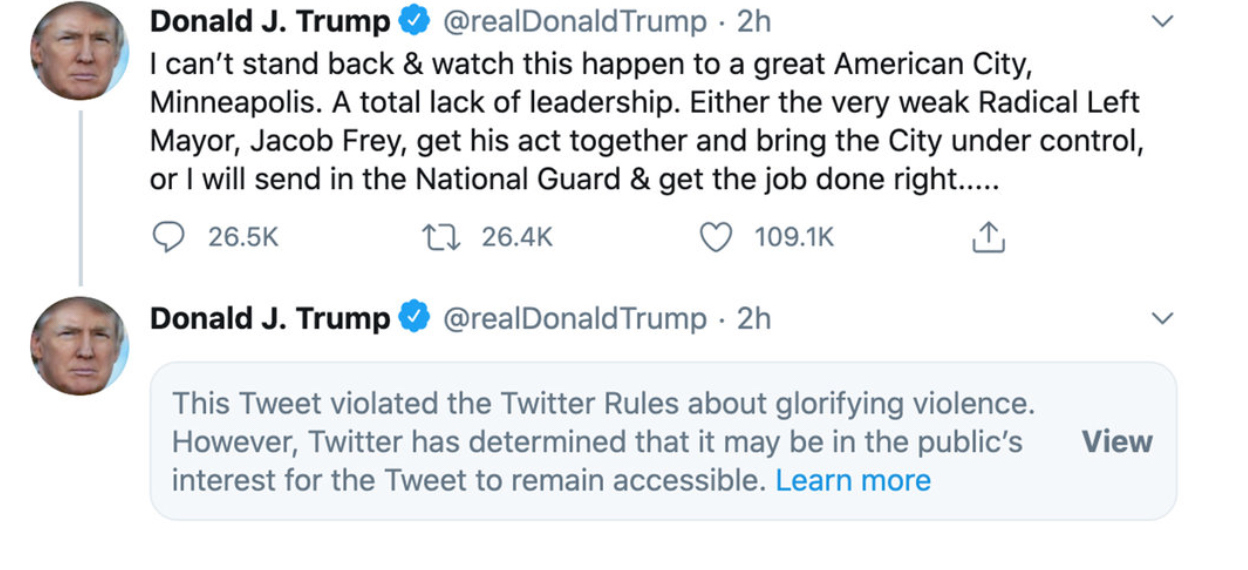Select the Donald J. Trump name on the flagged tweet

click(x=270, y=318)
